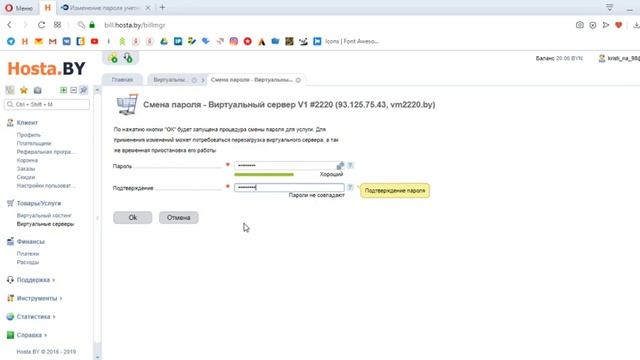Screen dimensions: 640x360
Task: Open Виртуальные серверы menu item
Action: coord(45,224)
